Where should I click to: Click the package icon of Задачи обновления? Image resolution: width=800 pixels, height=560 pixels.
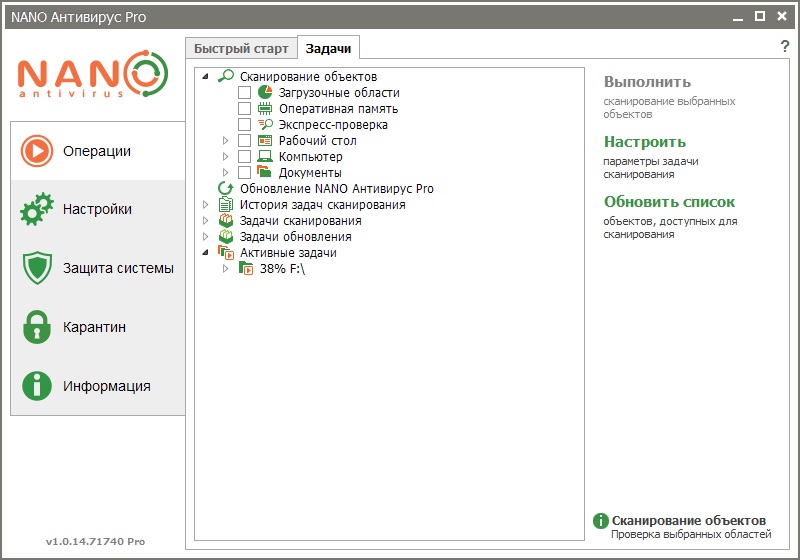226,237
